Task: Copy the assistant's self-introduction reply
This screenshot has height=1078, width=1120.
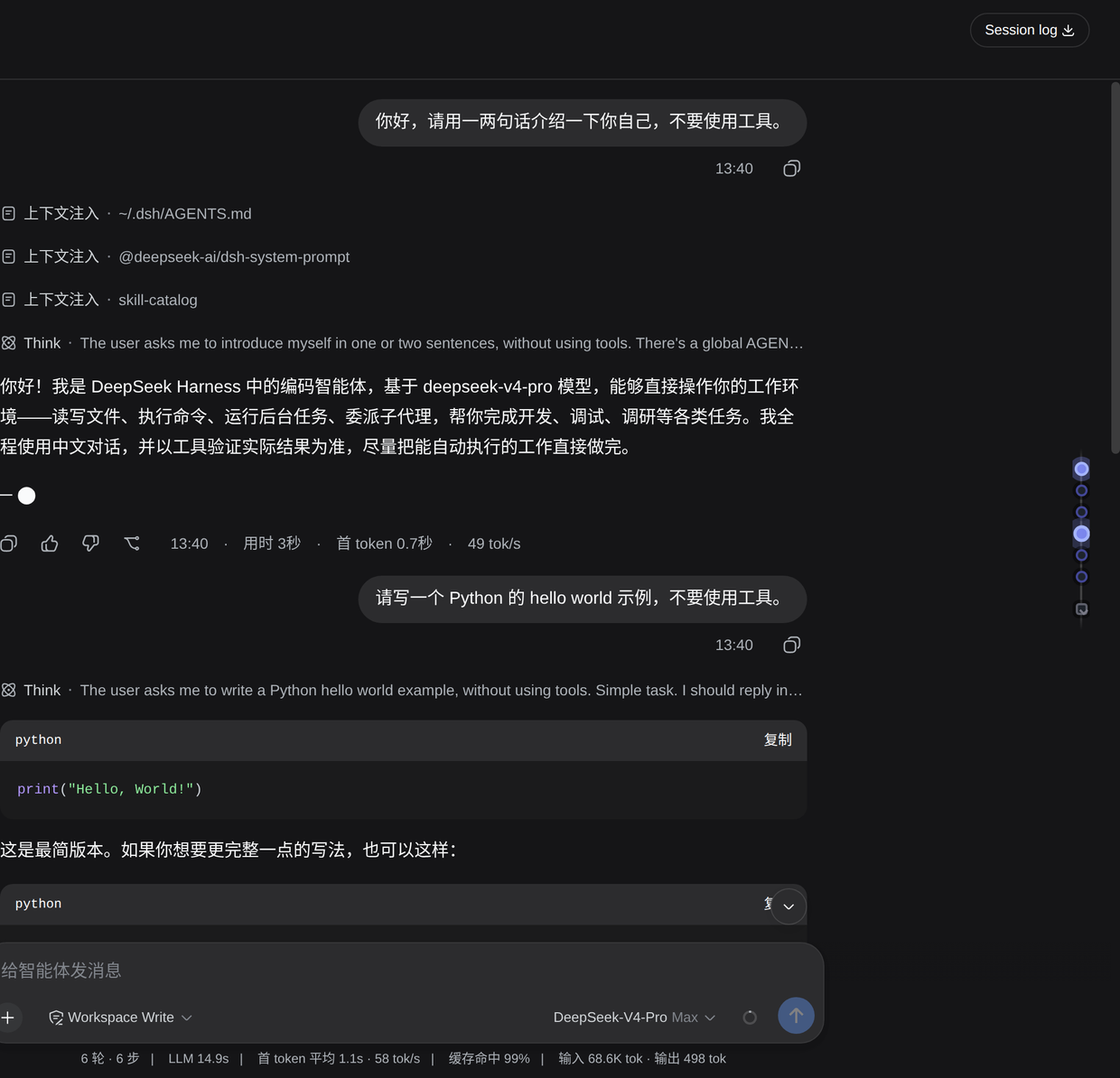Action: coord(8,544)
